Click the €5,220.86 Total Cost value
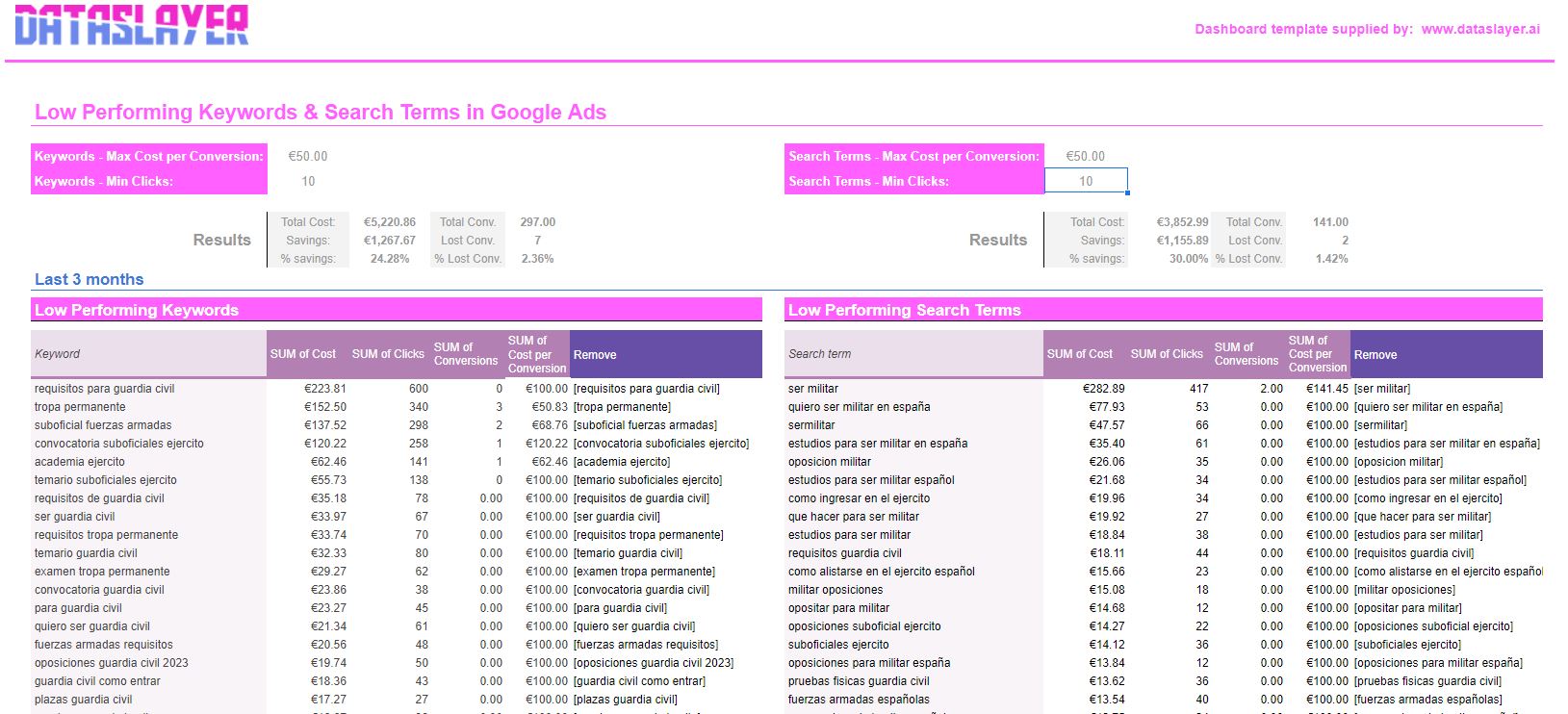This screenshot has width=1568, height=714. pos(389,222)
